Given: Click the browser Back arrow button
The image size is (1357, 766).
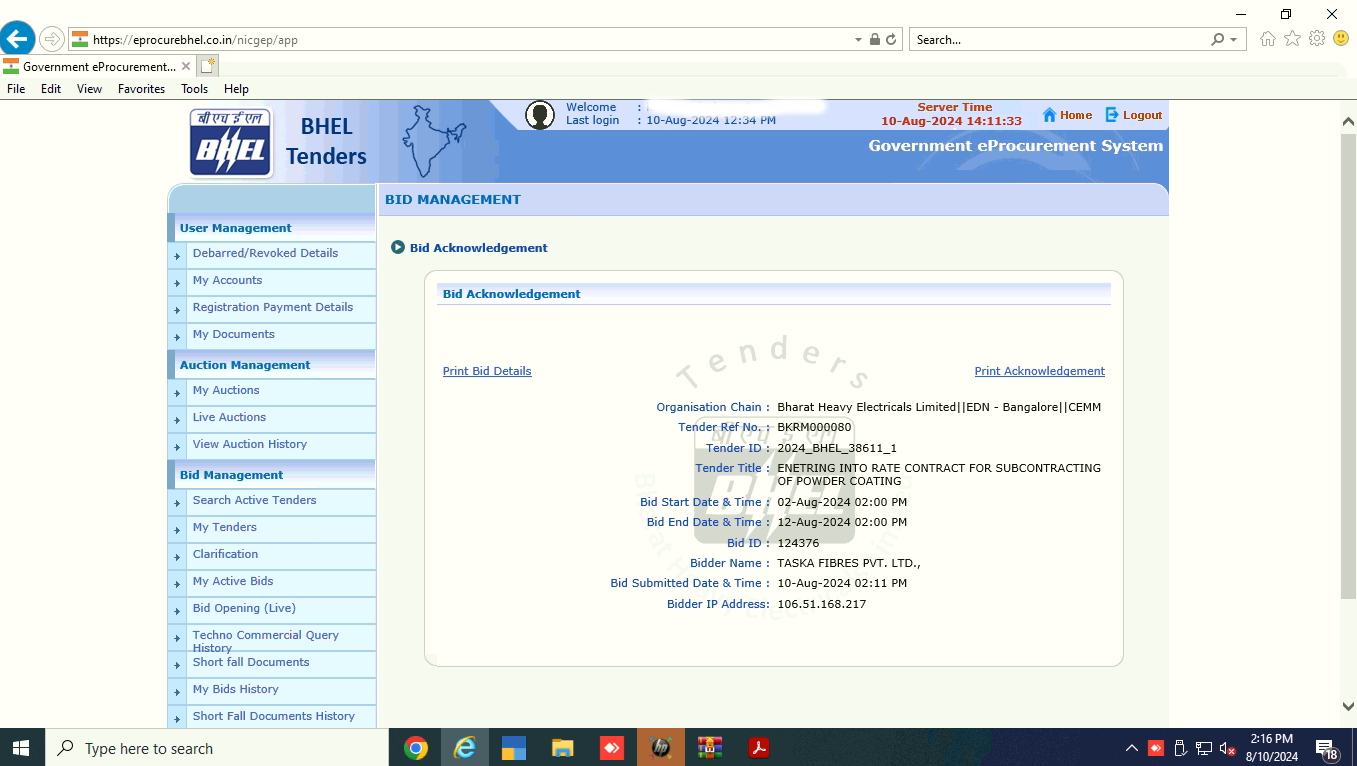Looking at the screenshot, I should click(x=17, y=39).
